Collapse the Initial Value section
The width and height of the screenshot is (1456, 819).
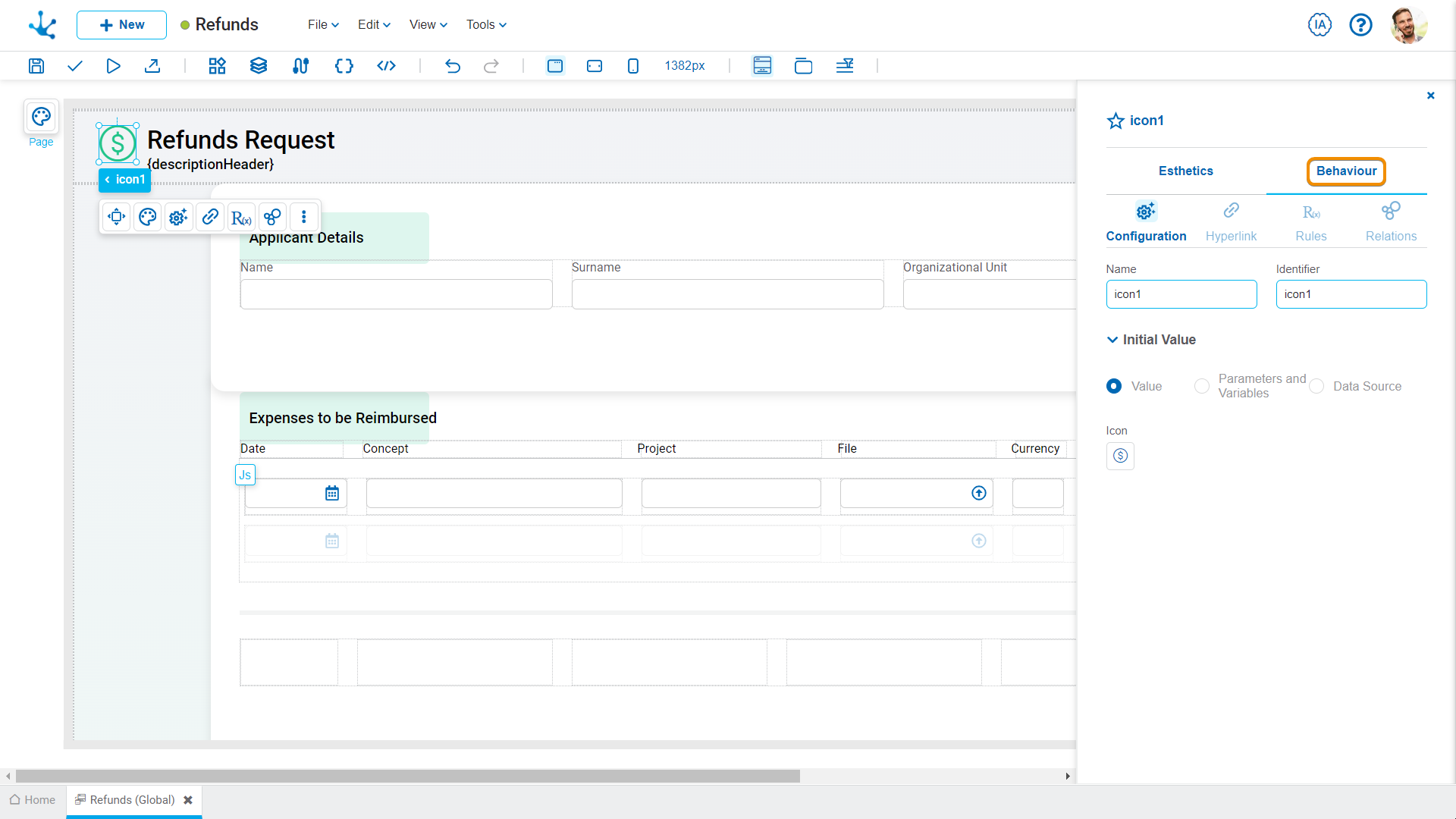(x=1112, y=340)
